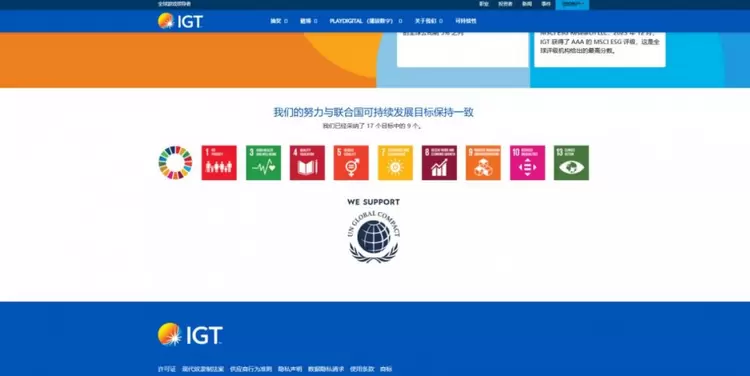Select SDG 13 Climate Action eye tile

point(571,163)
